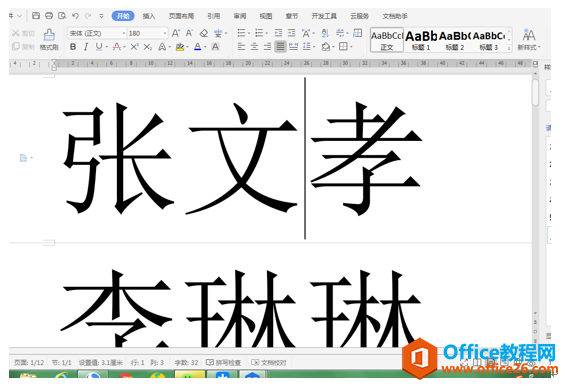The height and width of the screenshot is (386, 565).
Task: Click the 拼写检查 spell check status item
Action: tap(223, 363)
